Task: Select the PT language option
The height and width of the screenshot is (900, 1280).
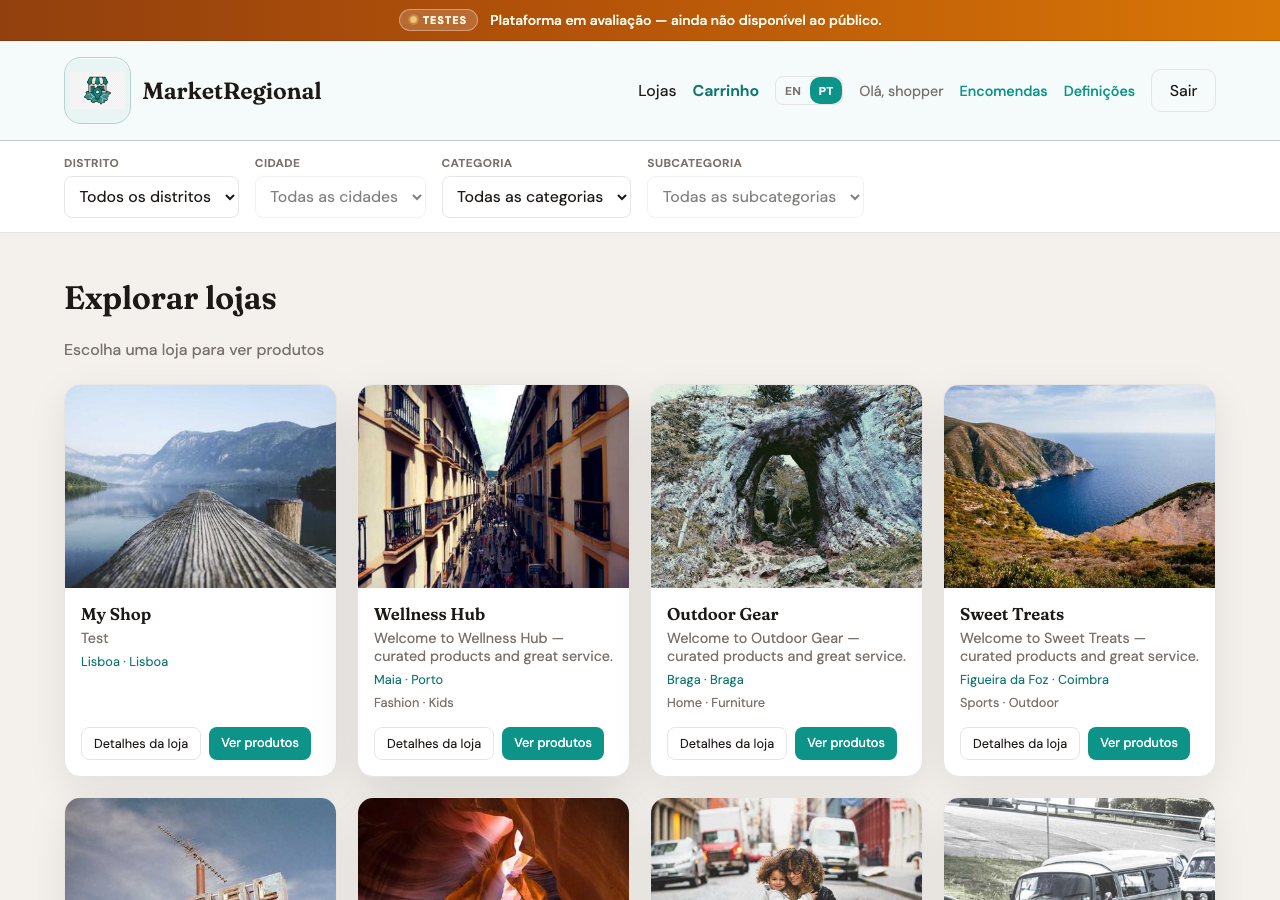Action: click(x=826, y=91)
